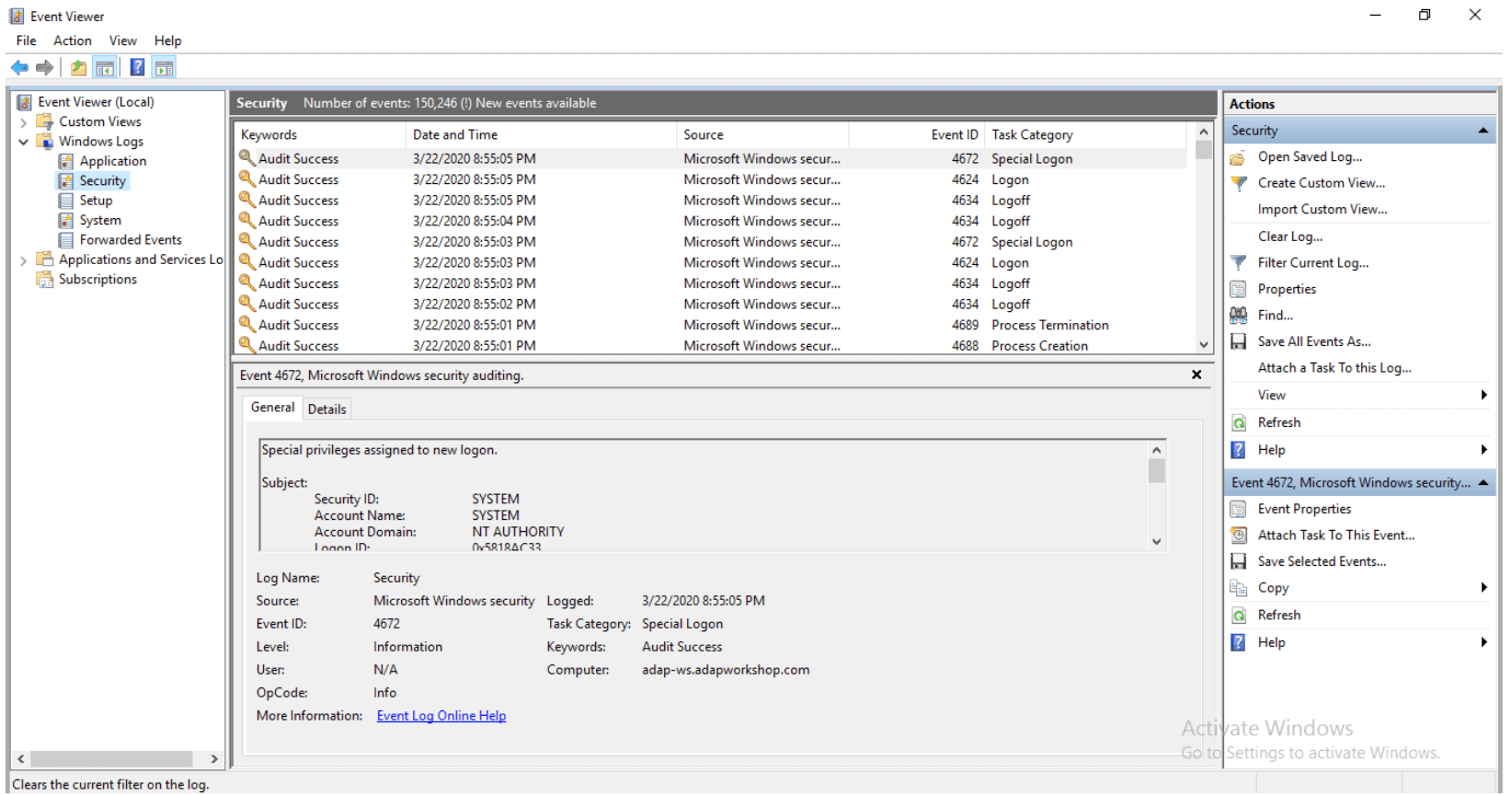The width and height of the screenshot is (1512, 795).
Task: Click the Save Selected Events floppy icon
Action: click(x=1238, y=561)
